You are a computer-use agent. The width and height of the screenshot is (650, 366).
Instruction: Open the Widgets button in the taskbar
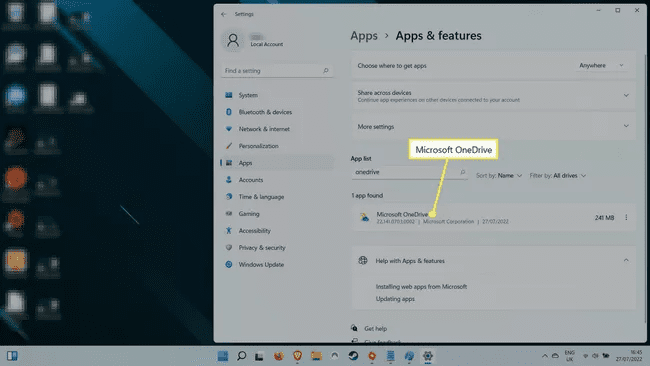coord(12,356)
